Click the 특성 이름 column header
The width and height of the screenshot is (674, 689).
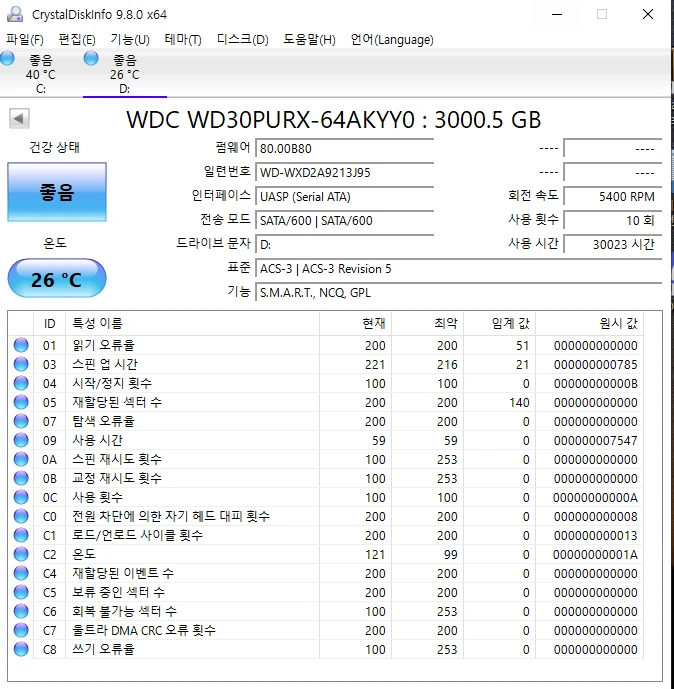pos(192,323)
